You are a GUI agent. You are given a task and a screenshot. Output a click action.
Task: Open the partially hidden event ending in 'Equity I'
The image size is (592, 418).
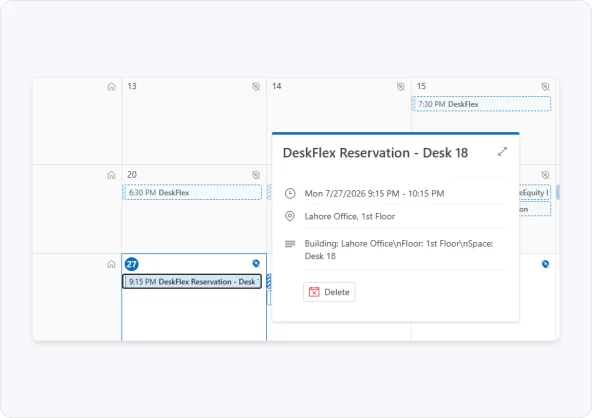535,192
